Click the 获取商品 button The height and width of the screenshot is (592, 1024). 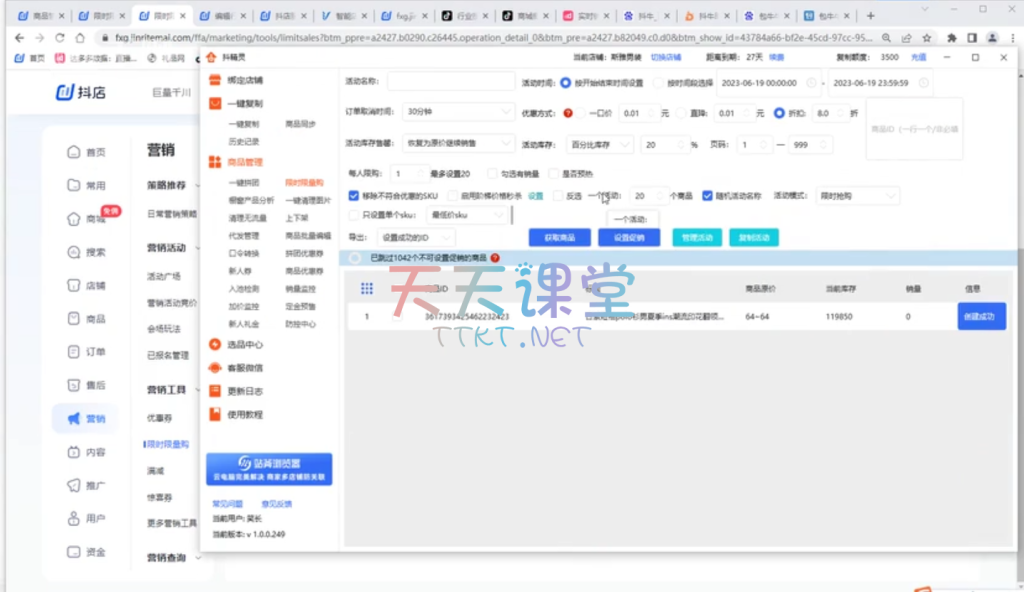point(559,238)
